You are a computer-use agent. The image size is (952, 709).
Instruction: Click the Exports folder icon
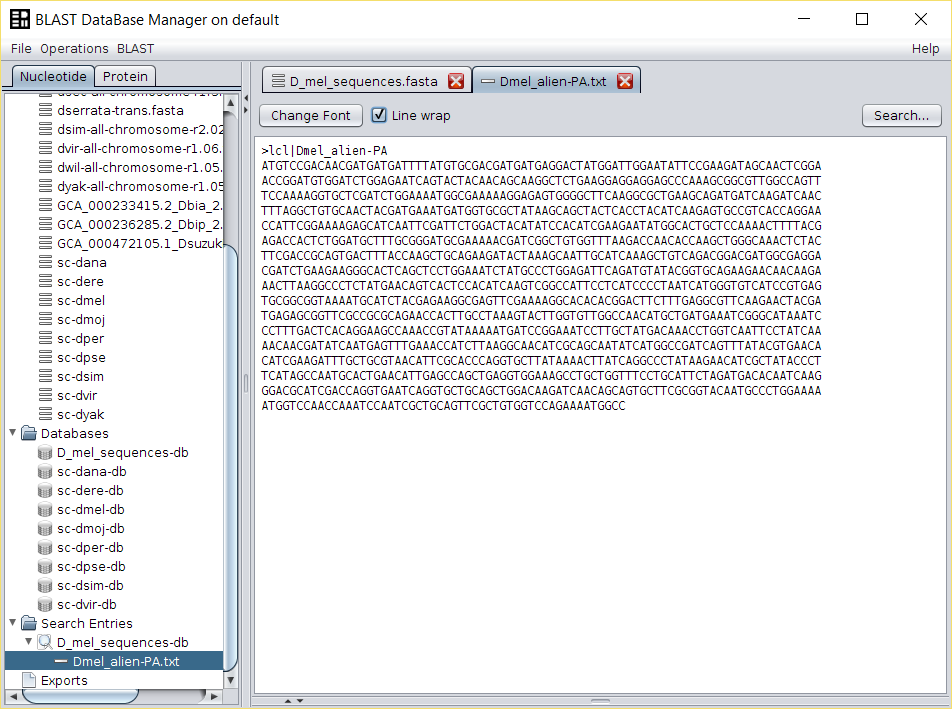point(29,681)
